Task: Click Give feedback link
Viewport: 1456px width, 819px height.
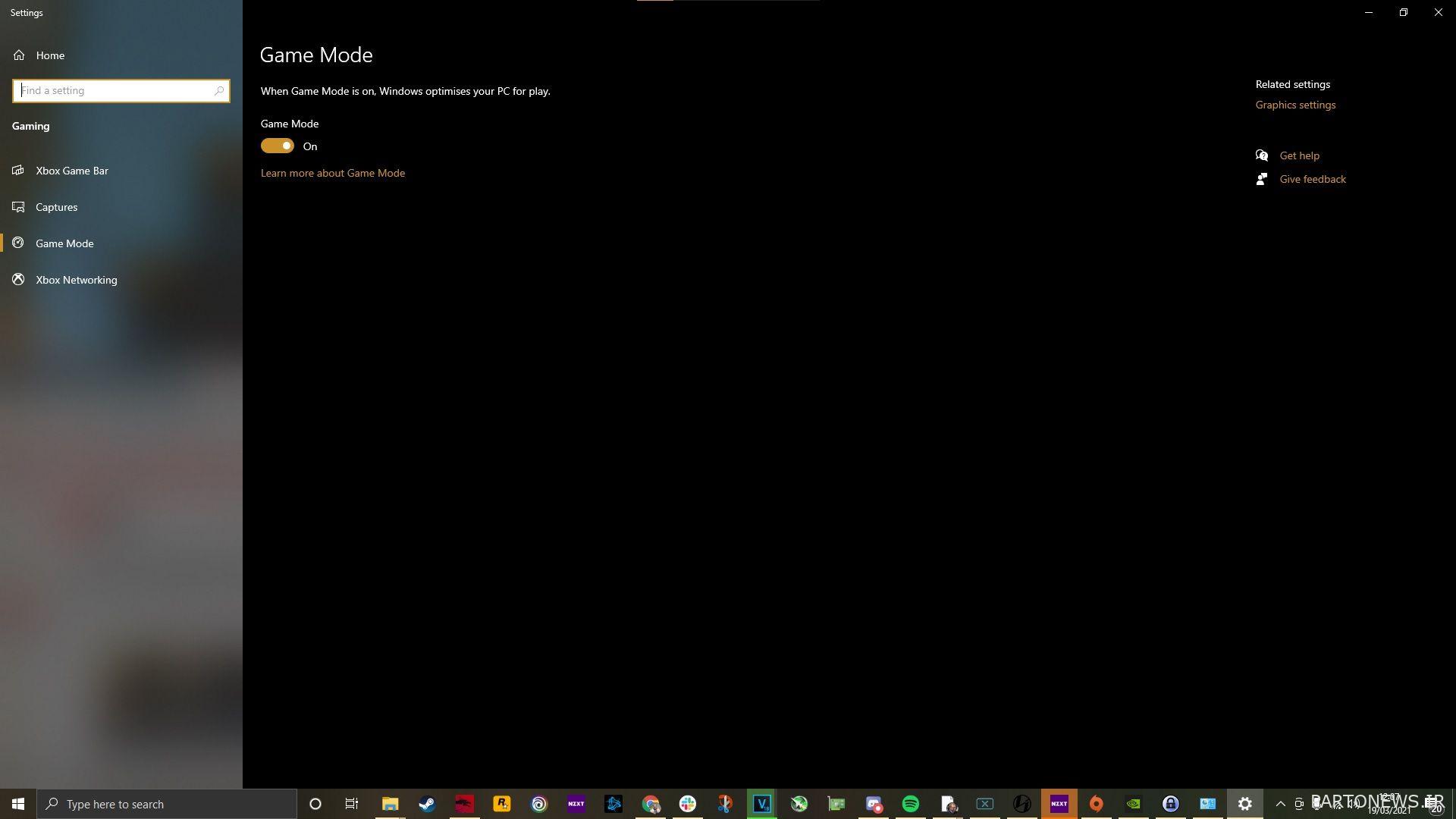Action: 1313,179
